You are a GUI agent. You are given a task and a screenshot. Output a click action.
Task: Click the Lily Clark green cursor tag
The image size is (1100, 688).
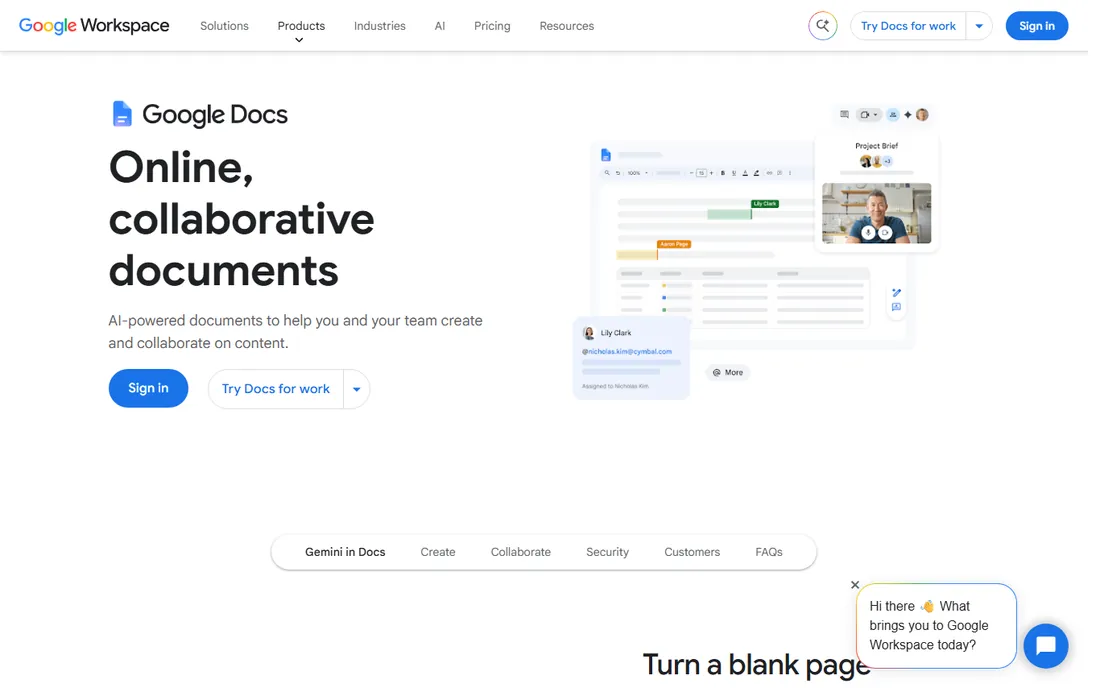tap(765, 203)
